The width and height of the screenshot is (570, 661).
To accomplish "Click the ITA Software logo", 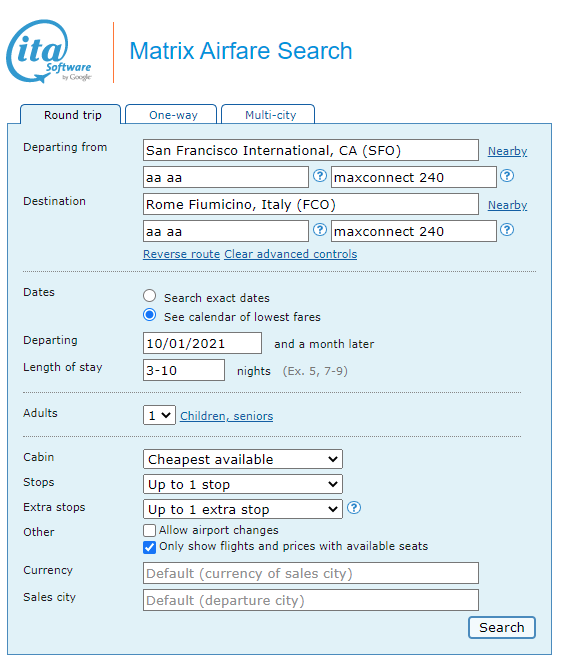I will tap(49, 51).
